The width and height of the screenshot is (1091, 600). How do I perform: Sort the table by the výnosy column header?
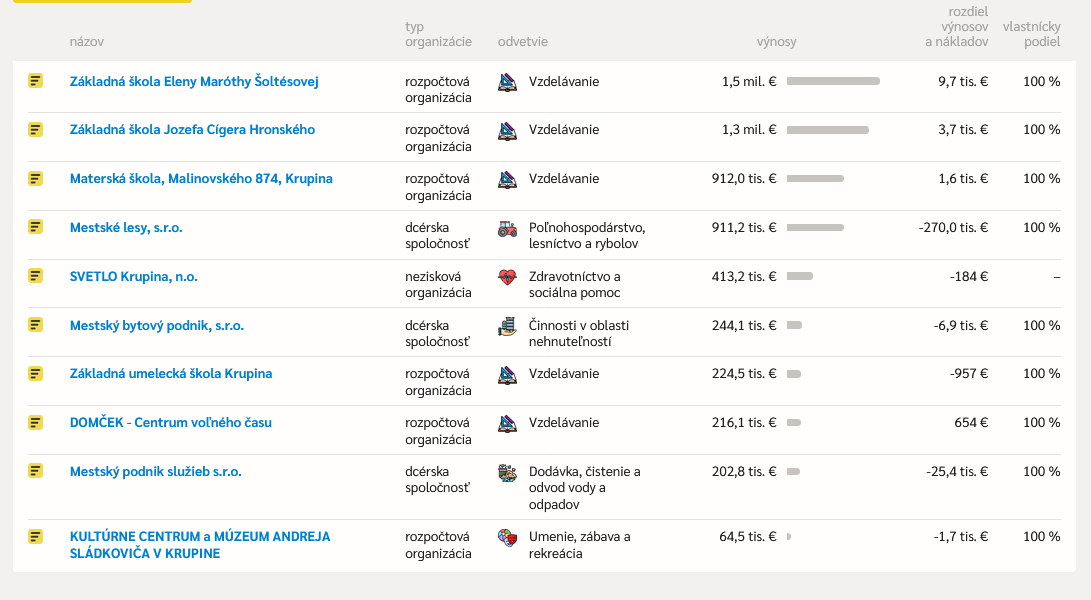click(777, 42)
